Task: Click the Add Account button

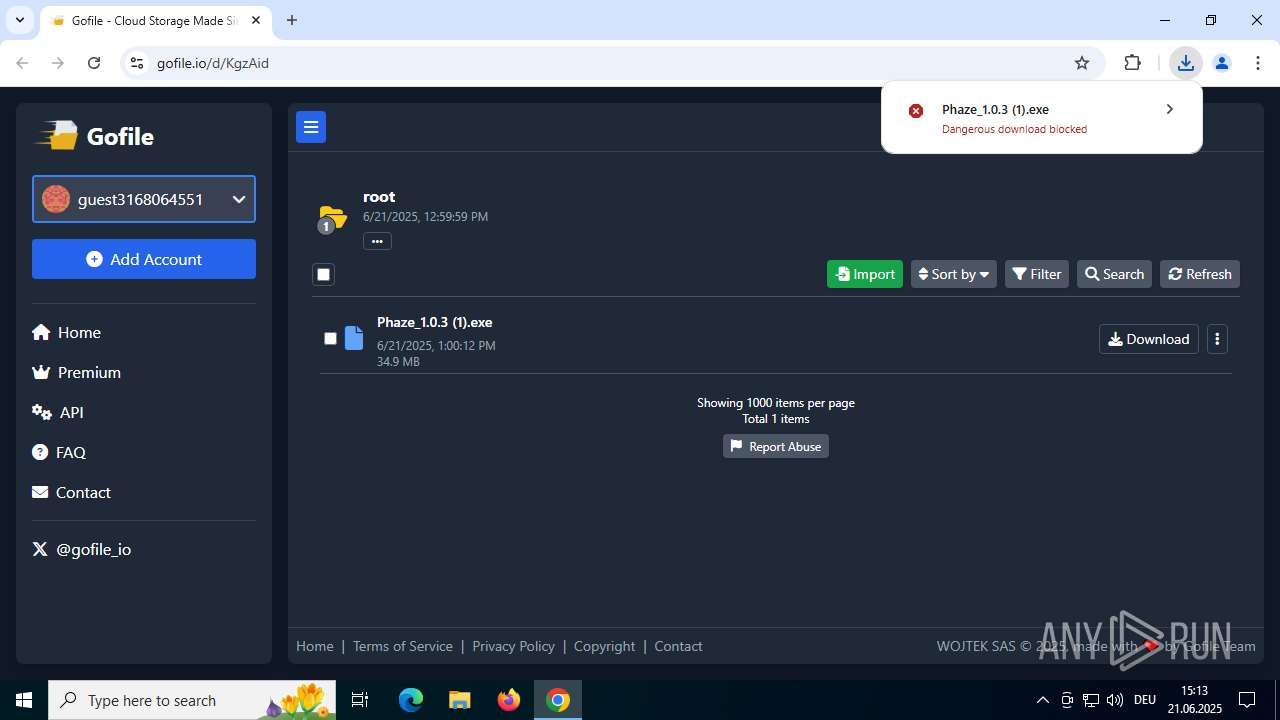Action: pyautogui.click(x=144, y=259)
